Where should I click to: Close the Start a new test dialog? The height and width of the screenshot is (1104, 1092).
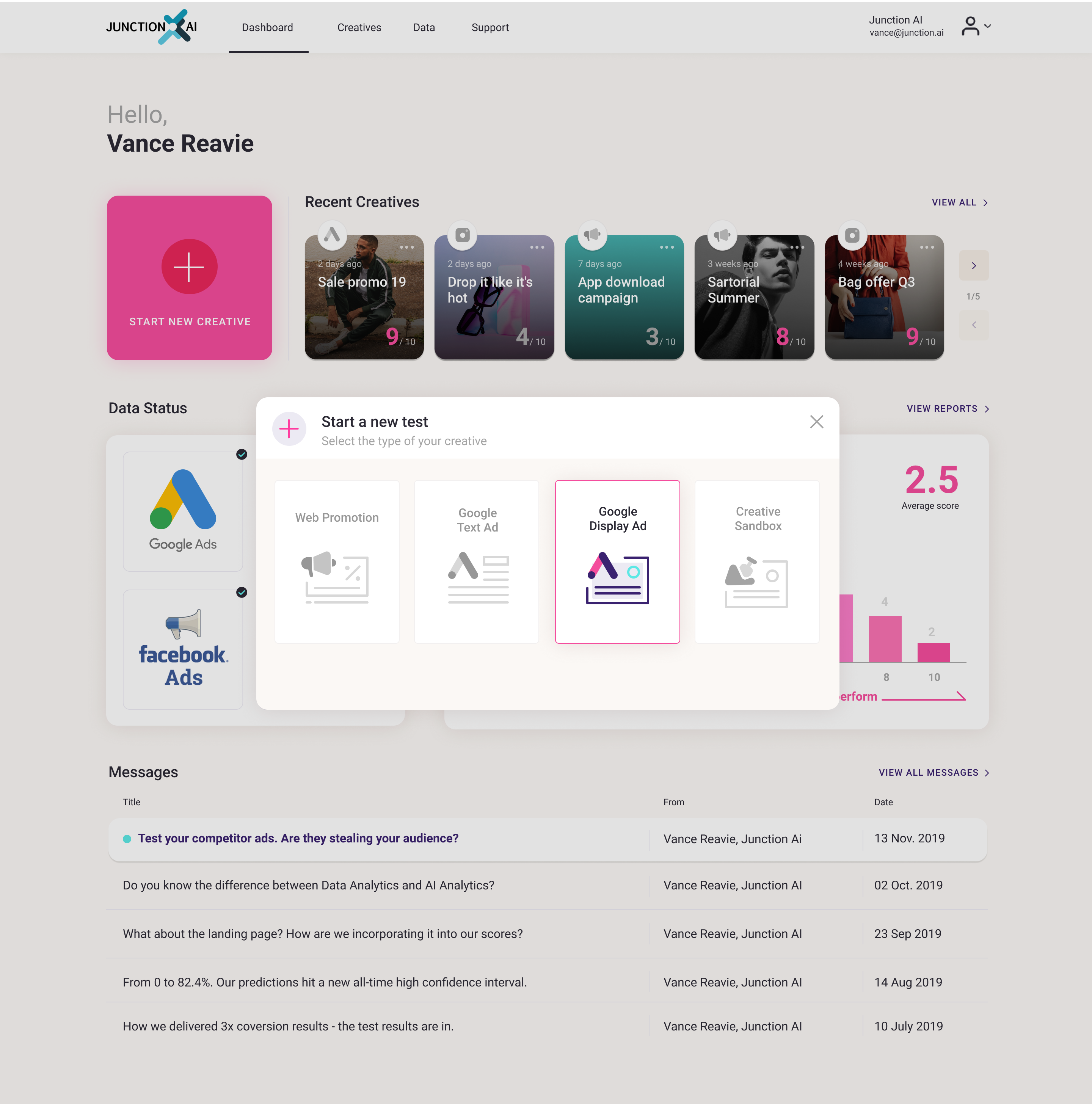[816, 422]
